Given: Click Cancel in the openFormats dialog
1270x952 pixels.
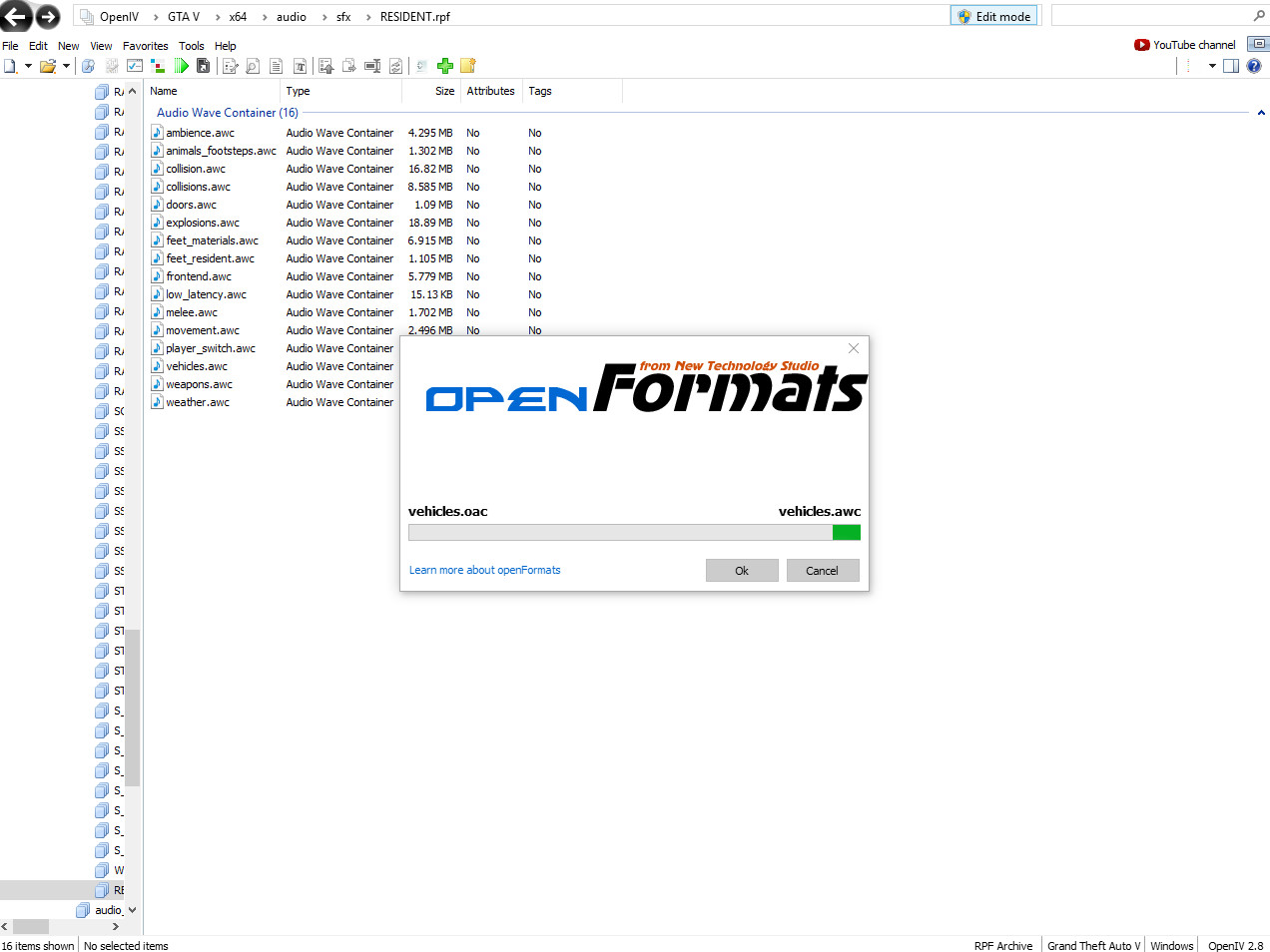Looking at the screenshot, I should pos(823,571).
